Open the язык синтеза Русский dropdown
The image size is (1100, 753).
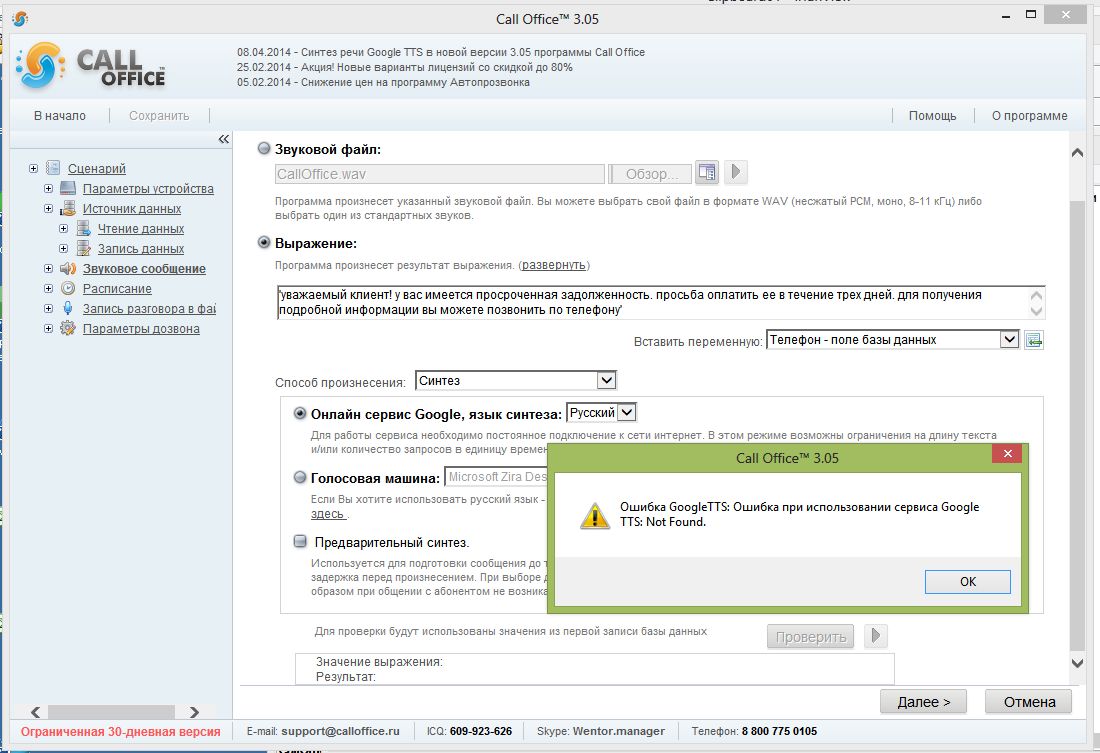[626, 412]
